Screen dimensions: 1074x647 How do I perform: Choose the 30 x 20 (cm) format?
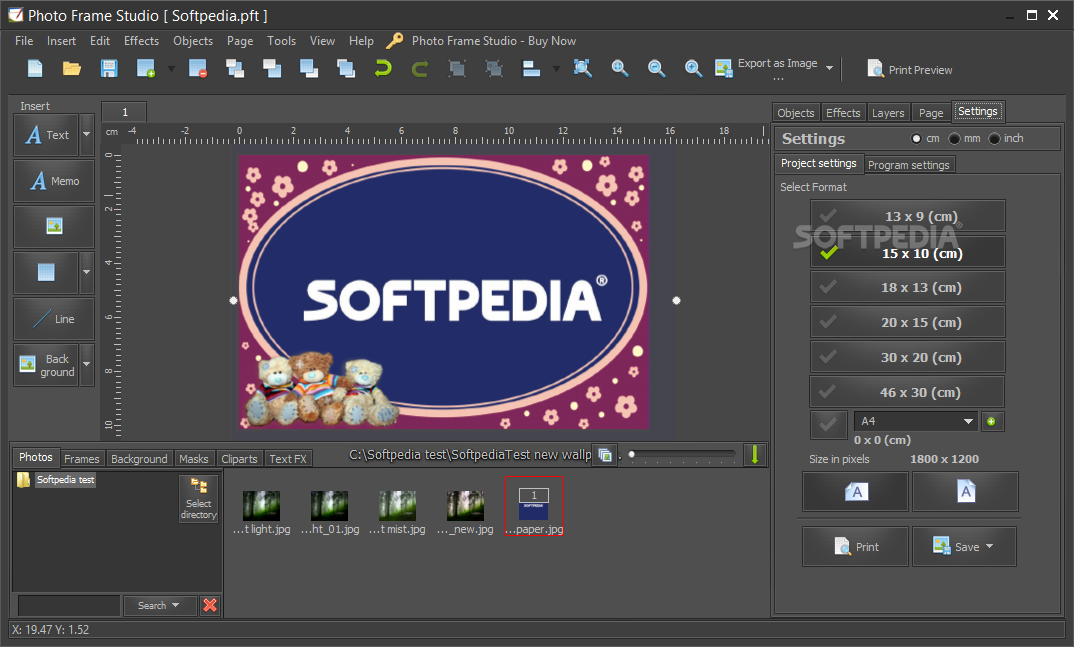coord(908,357)
